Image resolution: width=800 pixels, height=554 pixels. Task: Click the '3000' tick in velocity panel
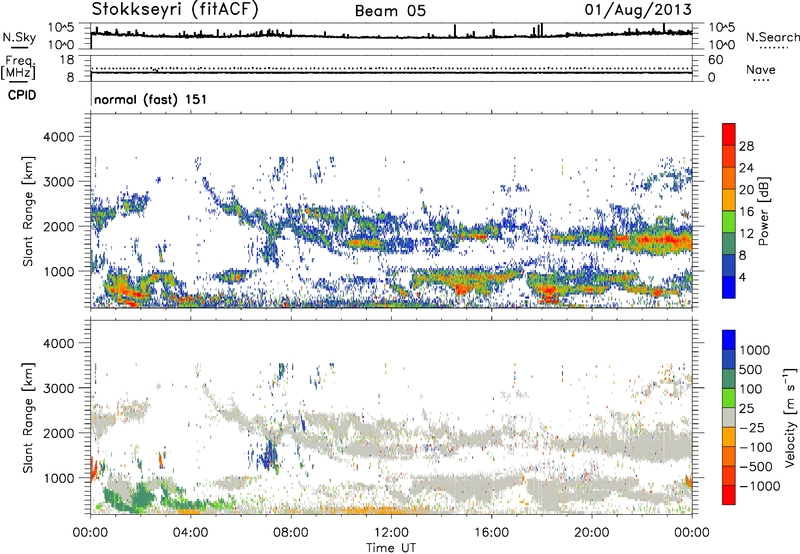pos(58,388)
